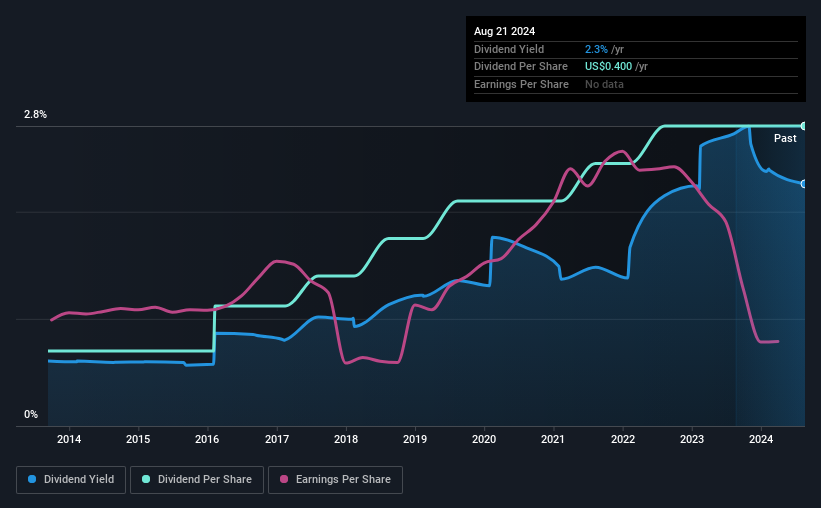
Task: Click the blue Dividend Yield legend dot
Action: click(x=32, y=479)
